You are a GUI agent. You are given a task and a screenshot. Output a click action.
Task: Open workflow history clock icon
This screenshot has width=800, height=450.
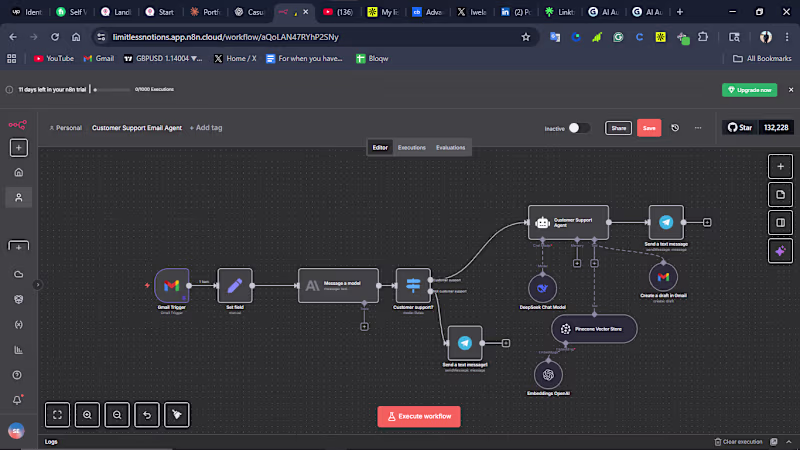tap(675, 128)
